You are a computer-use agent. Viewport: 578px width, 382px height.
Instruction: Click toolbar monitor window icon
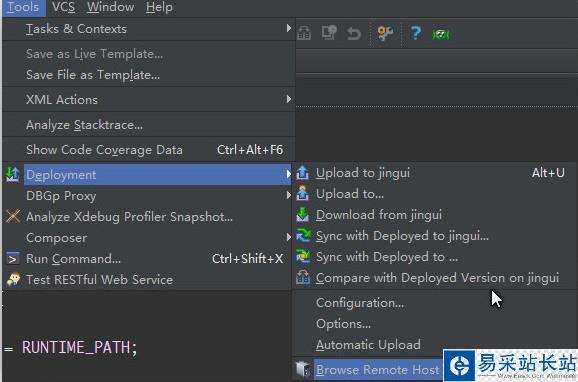click(329, 32)
